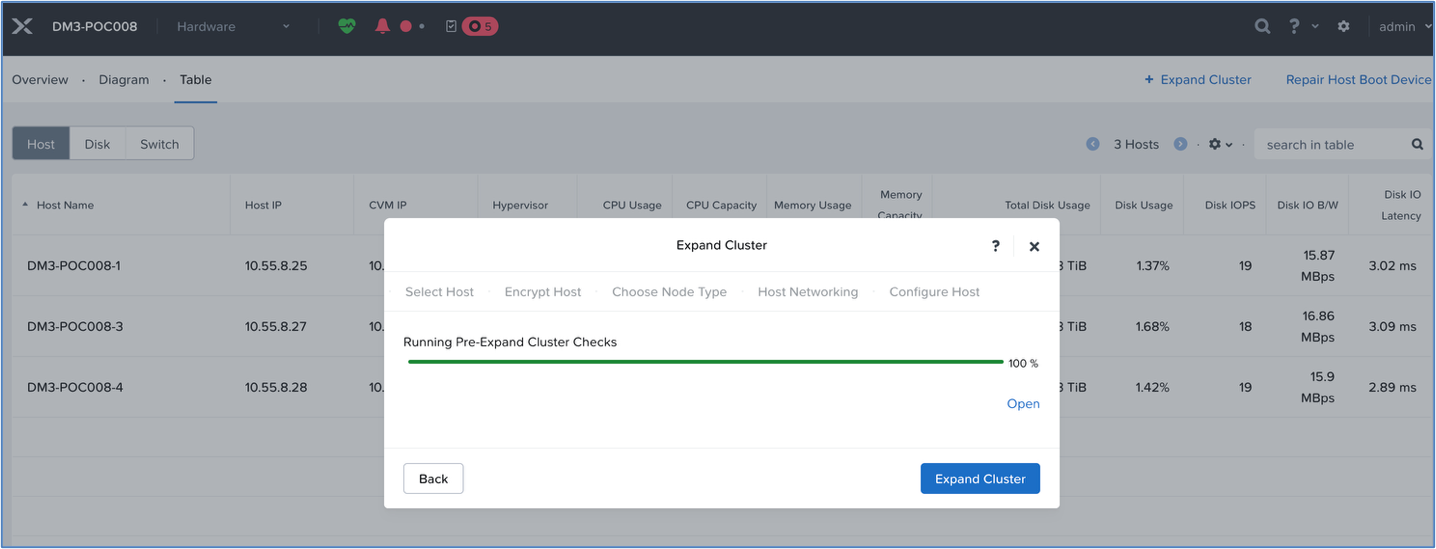Viewport: 1436px width, 549px height.
Task: Switch to the Diagram tab
Action: (x=124, y=80)
